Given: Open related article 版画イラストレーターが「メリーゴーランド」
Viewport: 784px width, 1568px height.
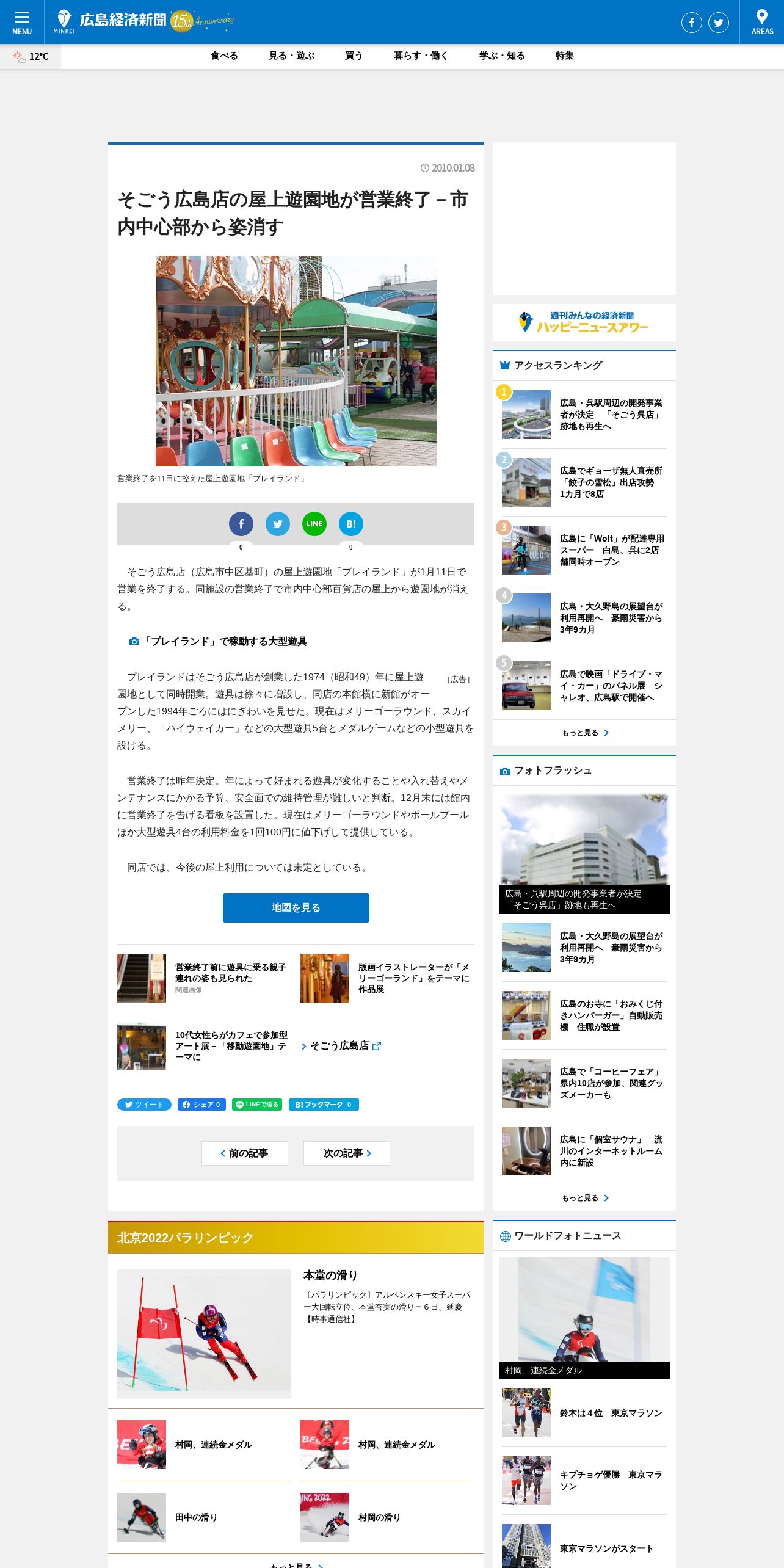Looking at the screenshot, I should point(387,978).
